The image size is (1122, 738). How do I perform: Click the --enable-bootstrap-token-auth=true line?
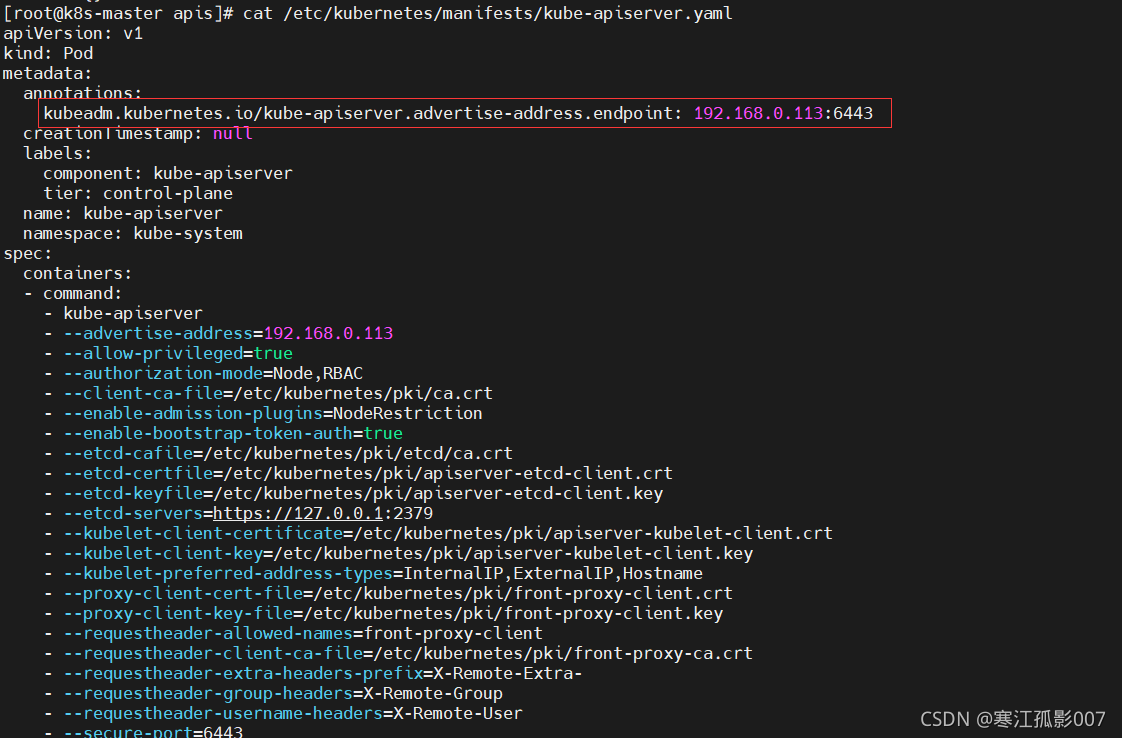pos(223,434)
